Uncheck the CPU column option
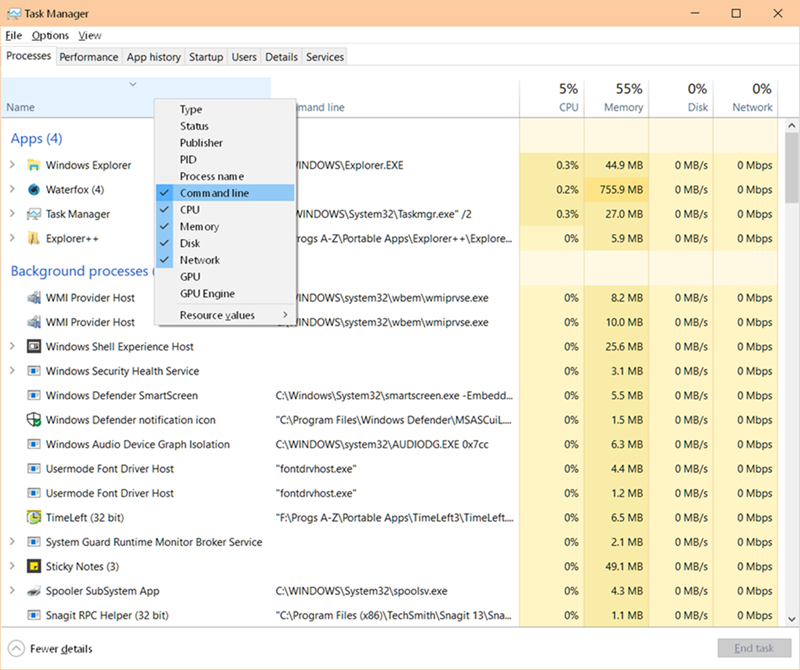Screen dimensions: 800x670 [225, 210]
